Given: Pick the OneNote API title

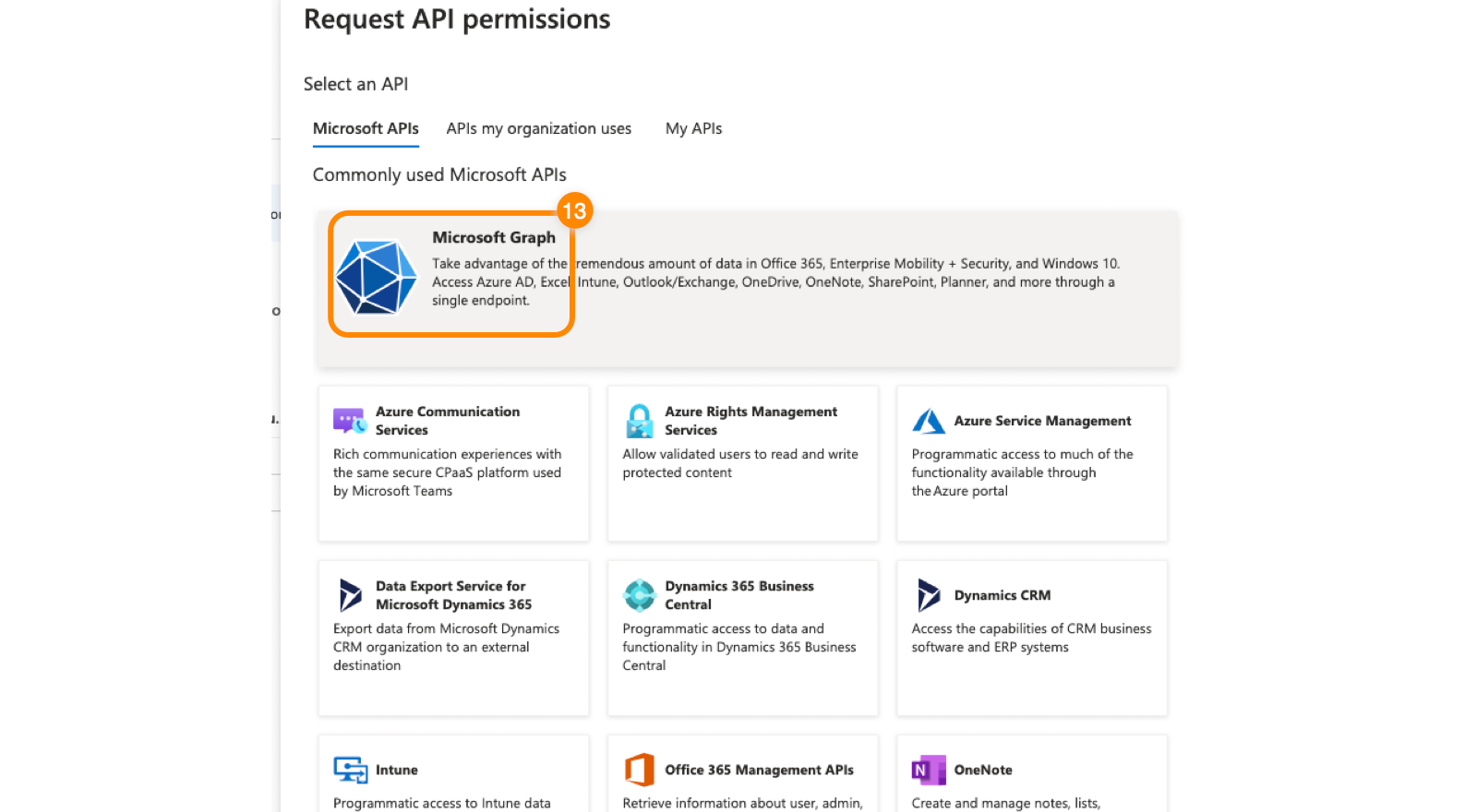Looking at the screenshot, I should (x=983, y=770).
